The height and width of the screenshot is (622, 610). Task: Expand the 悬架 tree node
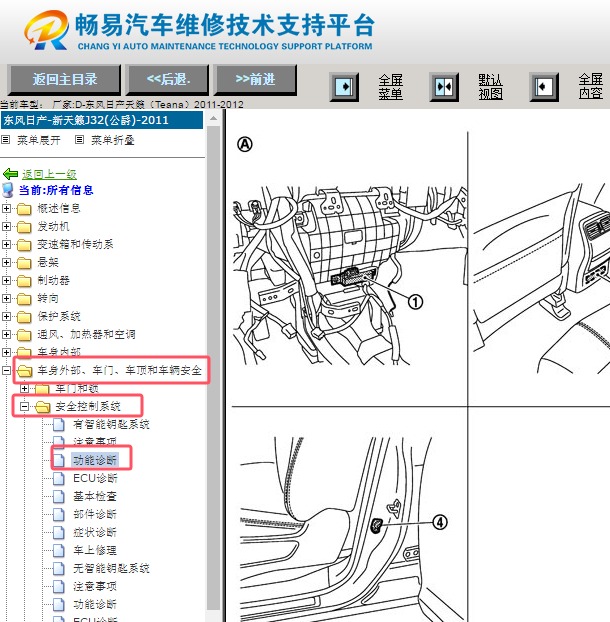(6, 262)
